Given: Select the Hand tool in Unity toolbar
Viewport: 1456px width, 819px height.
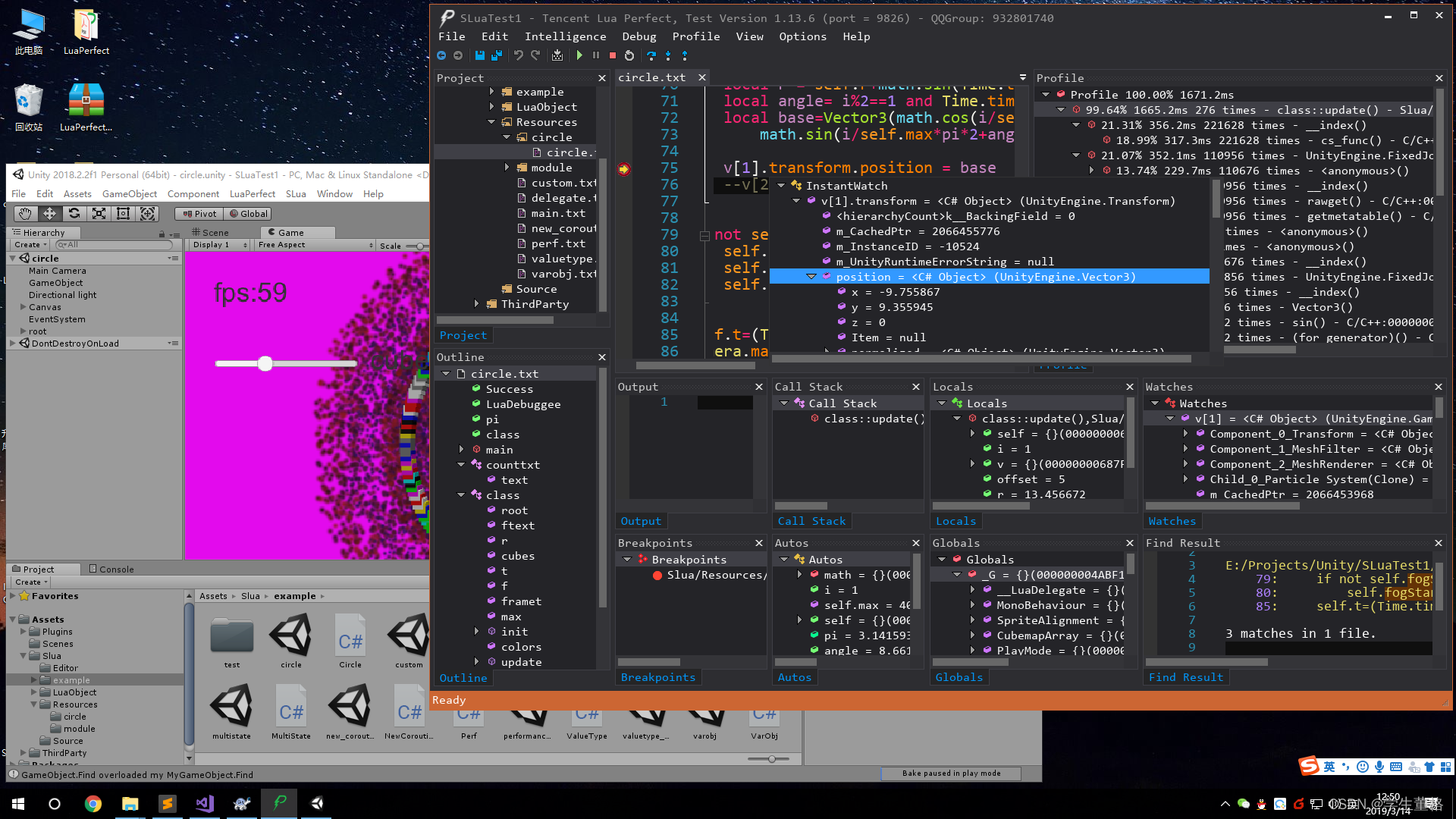Looking at the screenshot, I should pyautogui.click(x=25, y=213).
